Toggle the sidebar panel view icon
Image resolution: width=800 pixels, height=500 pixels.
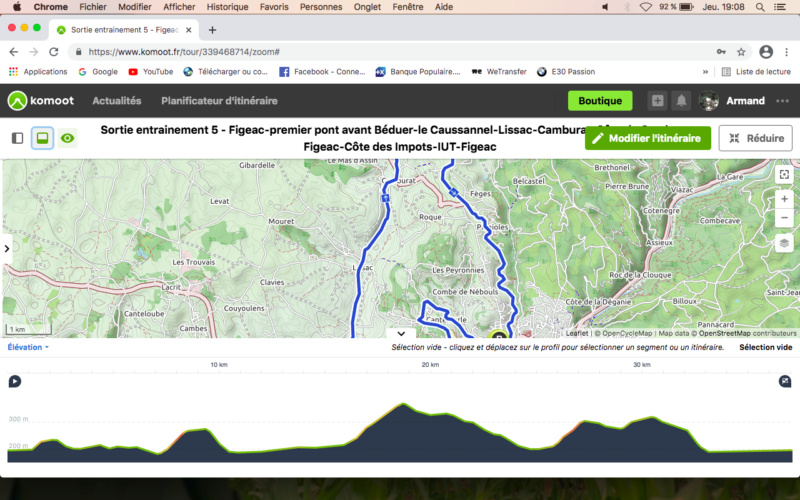pos(17,138)
